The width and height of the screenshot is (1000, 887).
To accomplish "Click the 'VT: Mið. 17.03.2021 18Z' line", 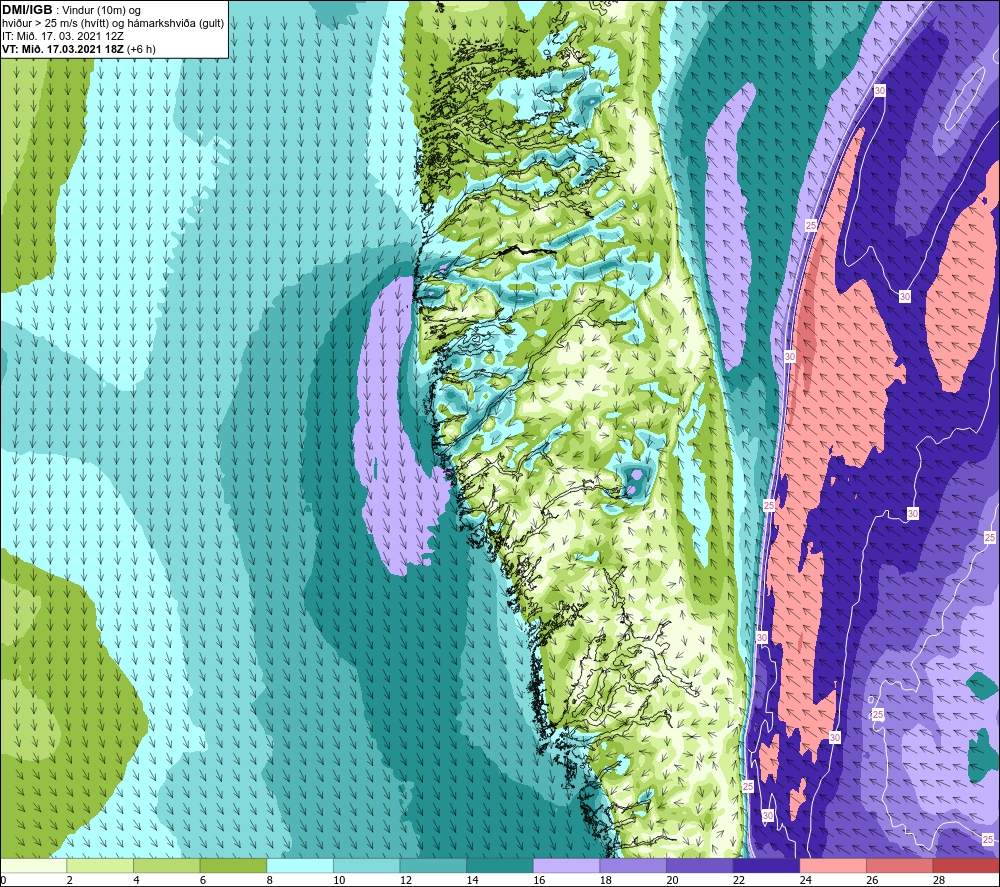I will (x=63, y=49).
